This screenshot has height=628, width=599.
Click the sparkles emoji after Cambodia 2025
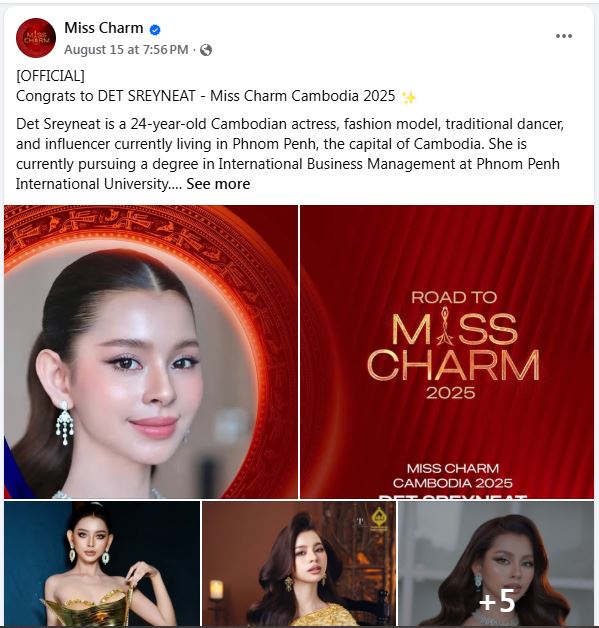point(409,97)
